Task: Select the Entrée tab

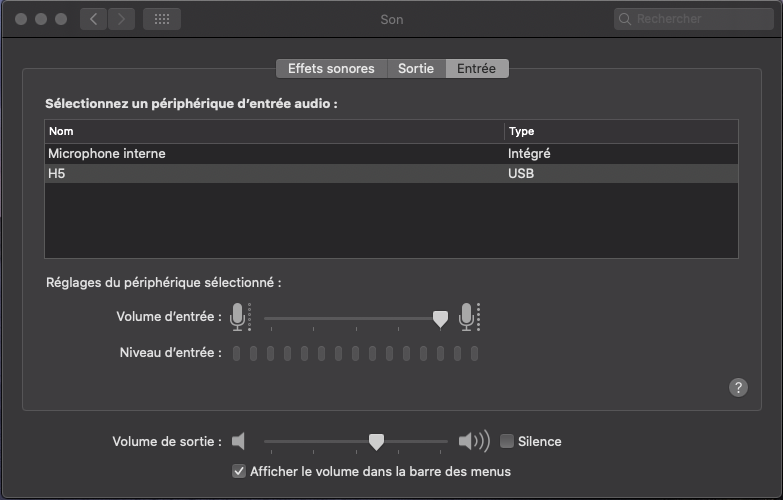Action: click(477, 68)
